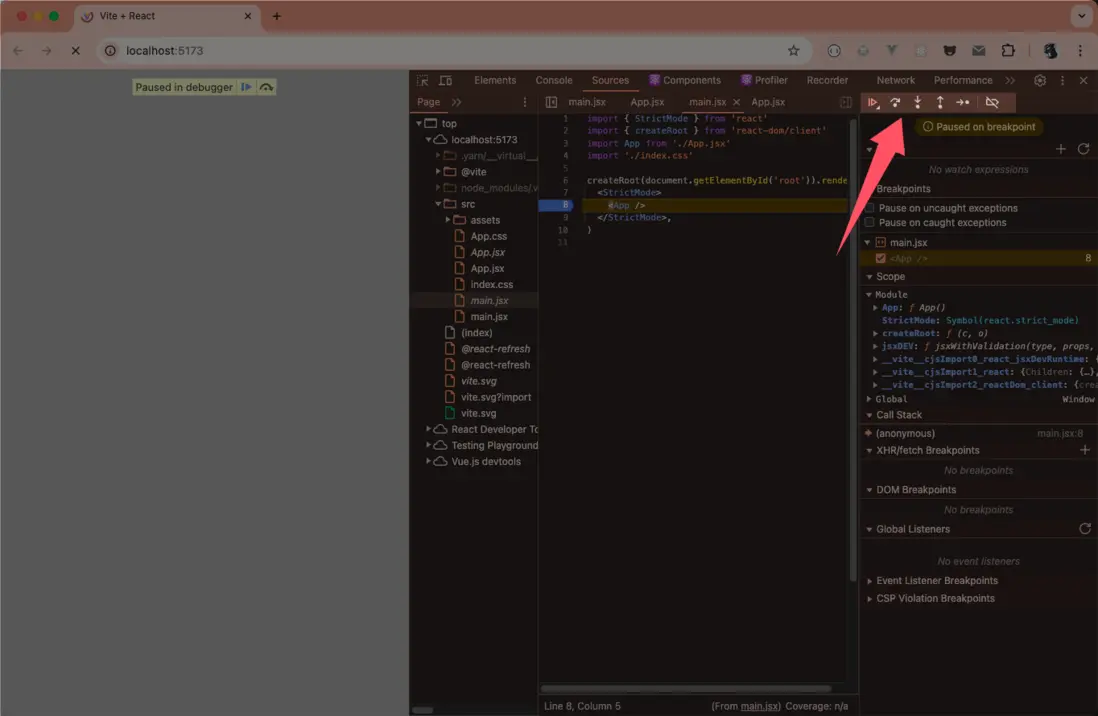The height and width of the screenshot is (716, 1098).
Task: Switch to the Console tab
Action: click(x=553, y=80)
